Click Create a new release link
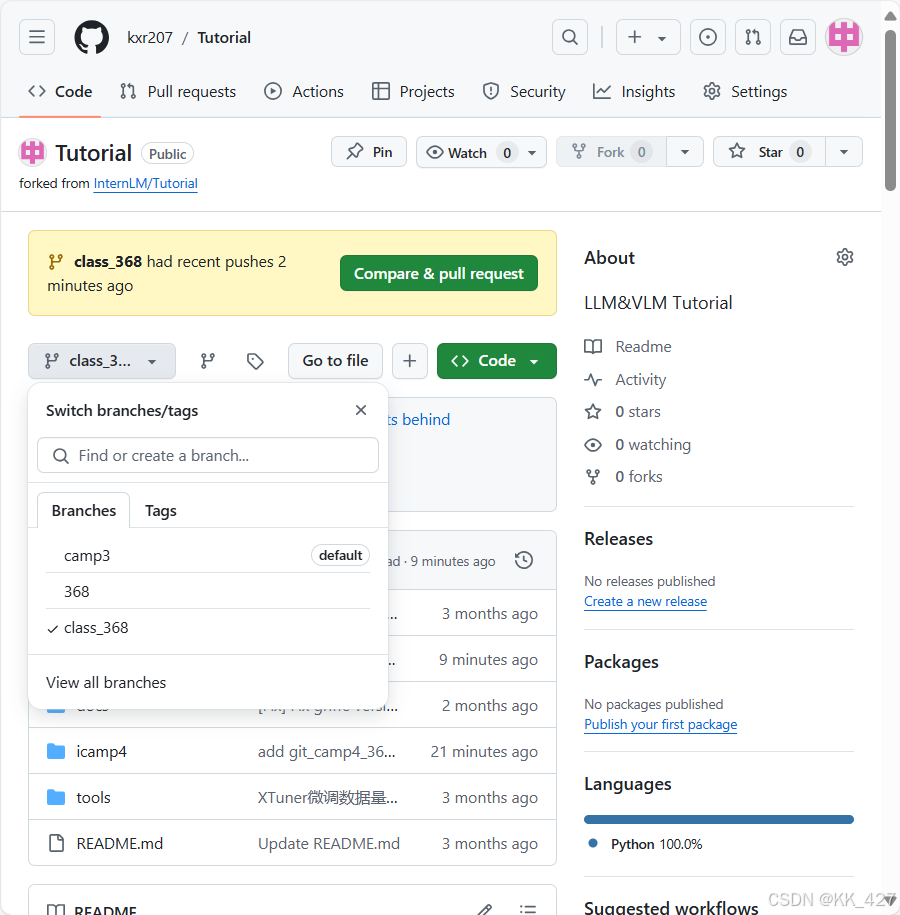 [646, 602]
